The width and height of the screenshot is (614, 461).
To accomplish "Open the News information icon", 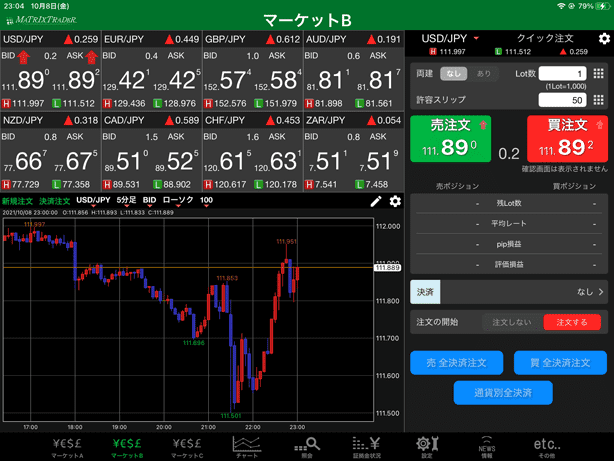I will (487, 448).
